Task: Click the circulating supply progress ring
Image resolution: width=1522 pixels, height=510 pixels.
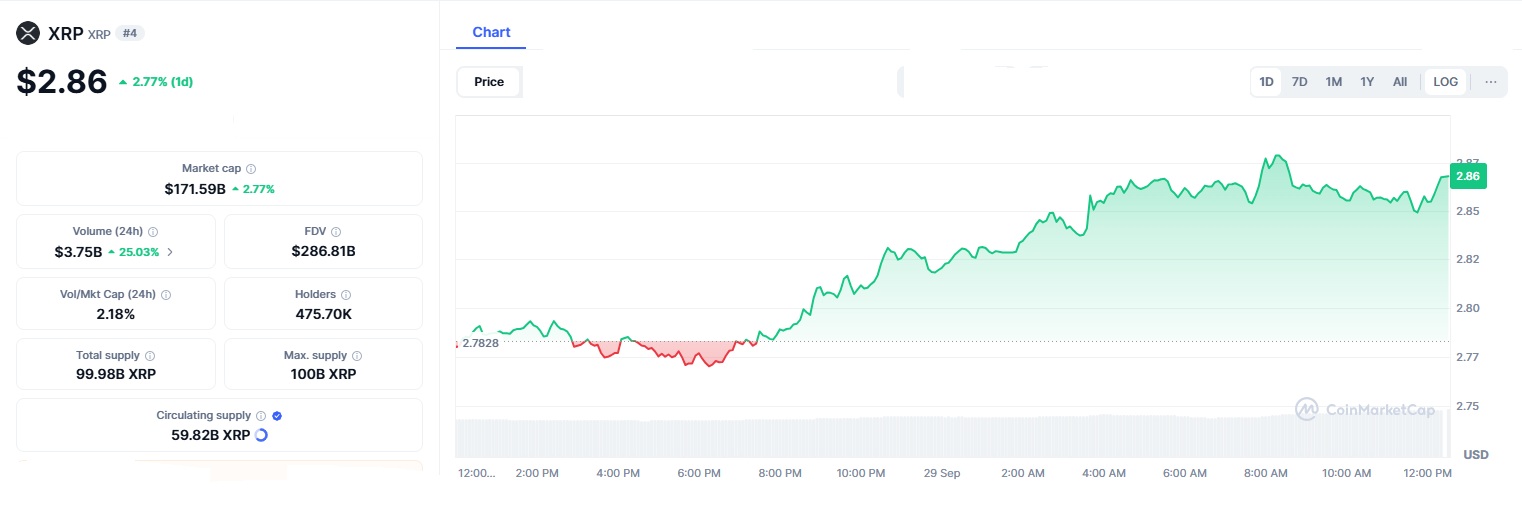Action: 262,435
